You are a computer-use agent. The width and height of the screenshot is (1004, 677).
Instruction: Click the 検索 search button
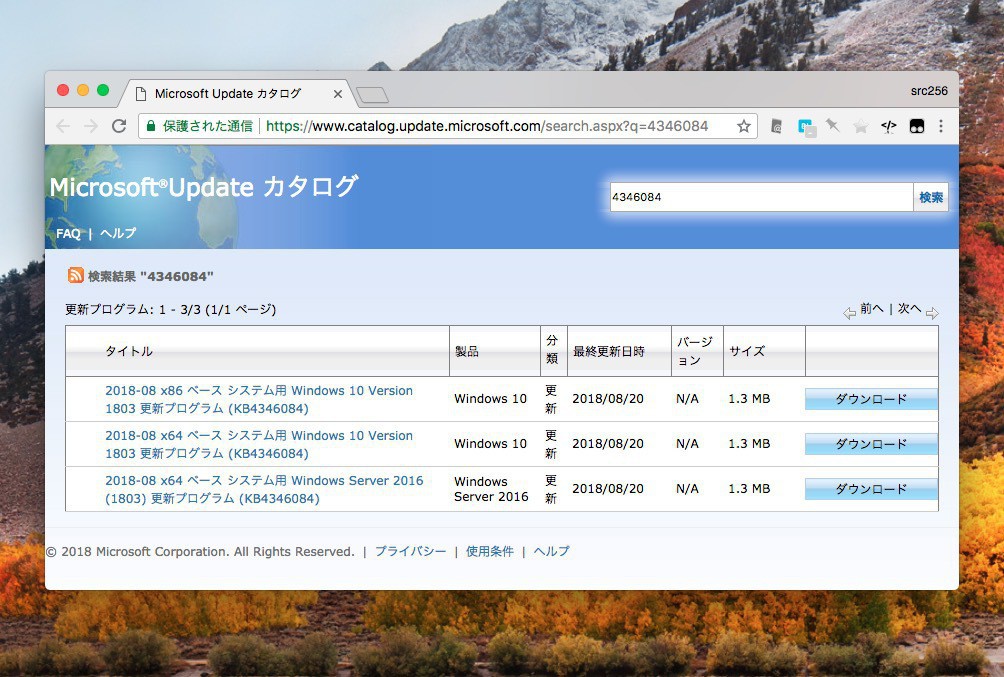point(930,197)
